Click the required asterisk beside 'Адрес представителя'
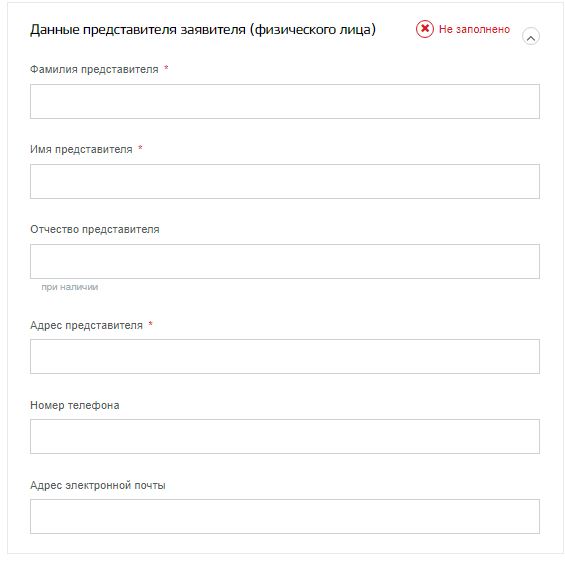 (x=150, y=323)
